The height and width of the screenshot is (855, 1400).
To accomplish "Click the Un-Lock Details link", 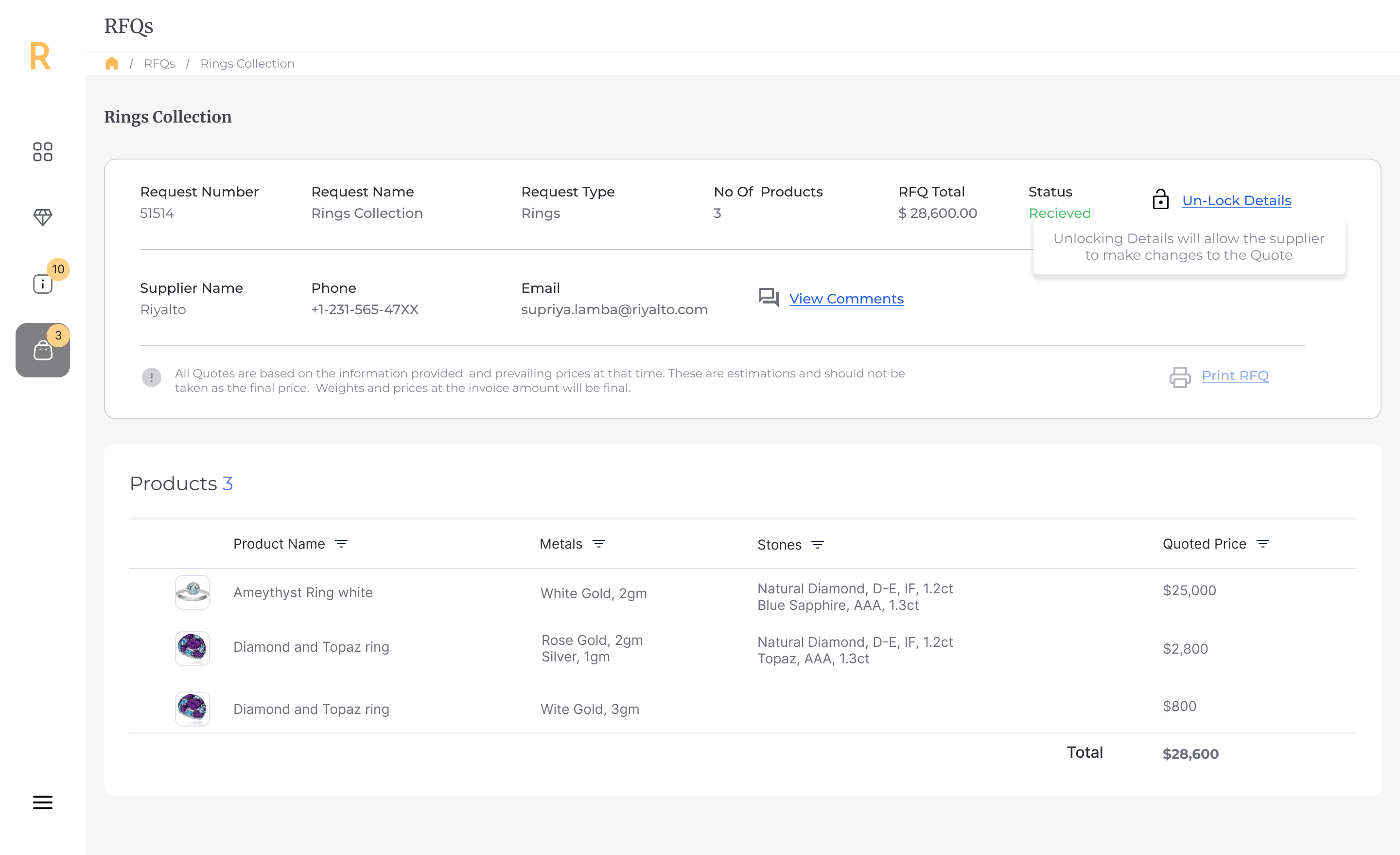I will pos(1236,201).
